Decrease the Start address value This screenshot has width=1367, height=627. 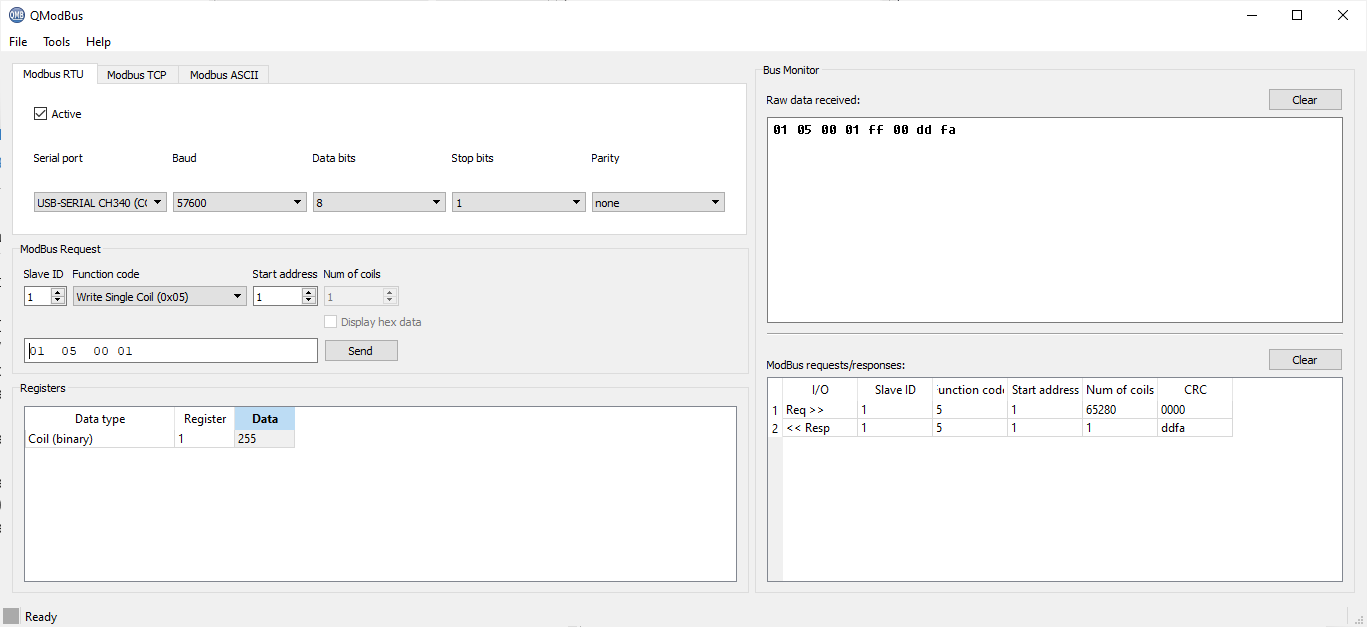tap(309, 300)
